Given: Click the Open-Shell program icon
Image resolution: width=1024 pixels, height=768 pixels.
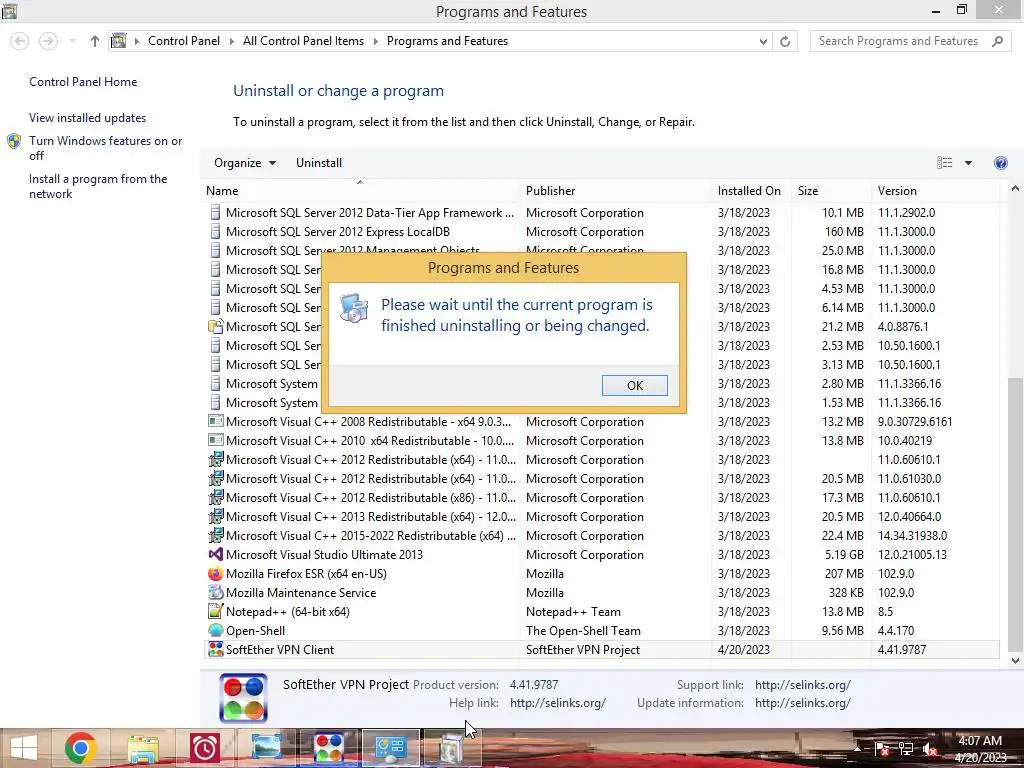Looking at the screenshot, I should [x=216, y=630].
